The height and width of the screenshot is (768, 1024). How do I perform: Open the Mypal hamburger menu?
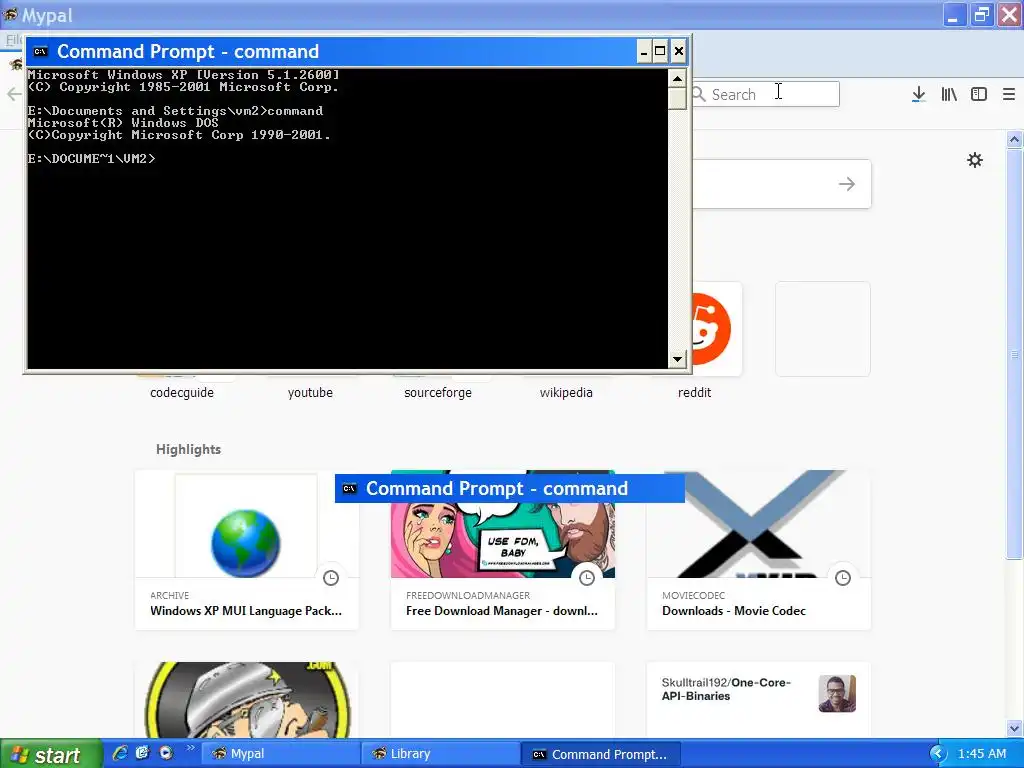coord(1009,95)
